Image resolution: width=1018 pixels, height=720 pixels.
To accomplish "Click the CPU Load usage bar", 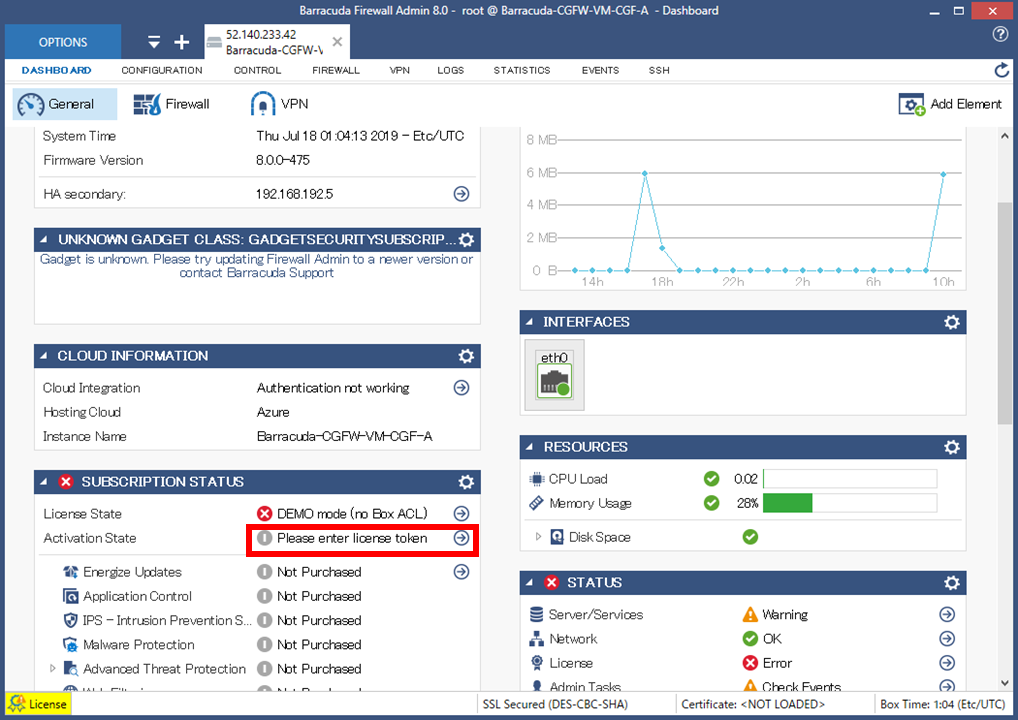I will pos(850,479).
